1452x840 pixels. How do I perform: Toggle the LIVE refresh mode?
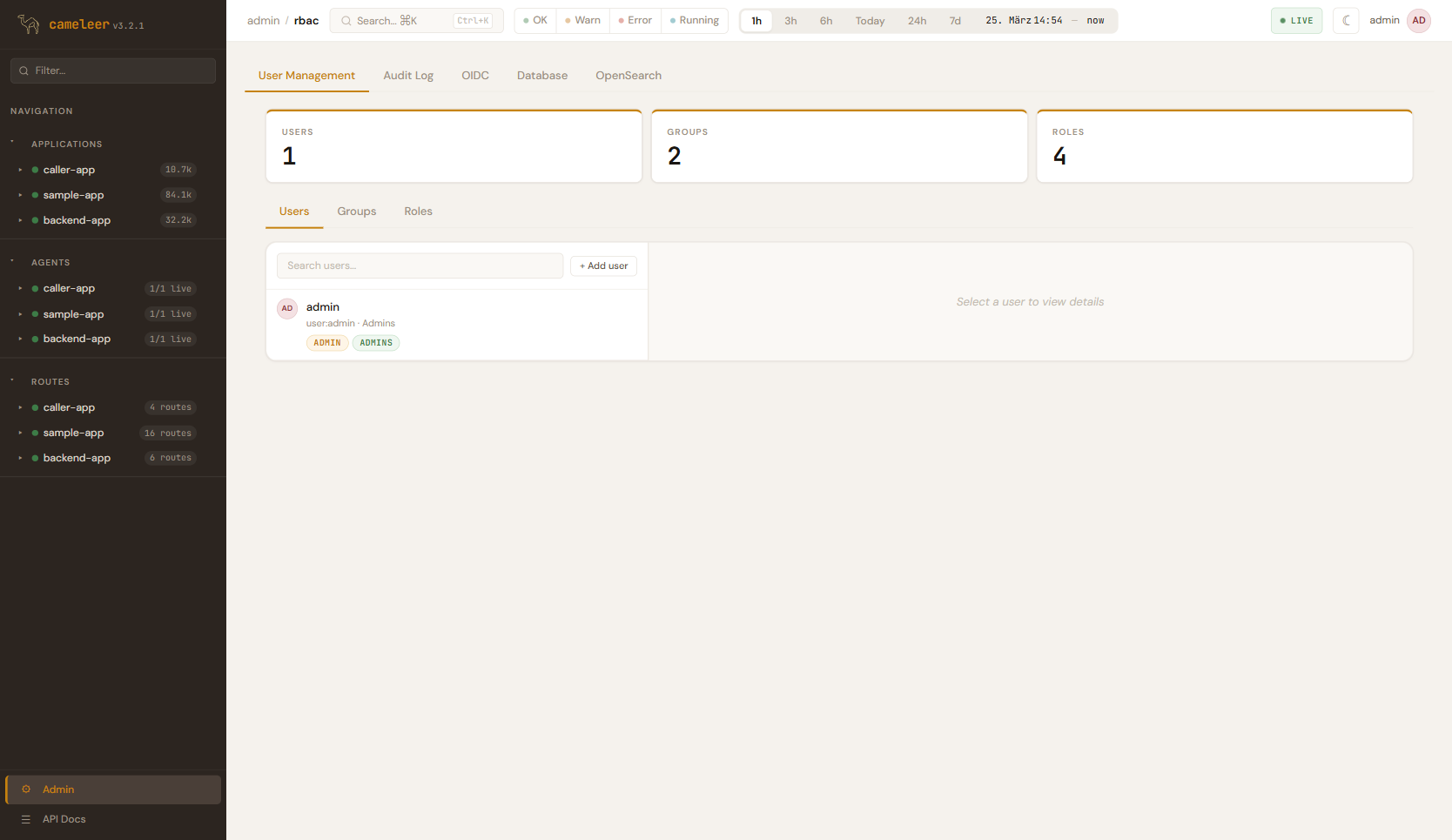[x=1296, y=21]
